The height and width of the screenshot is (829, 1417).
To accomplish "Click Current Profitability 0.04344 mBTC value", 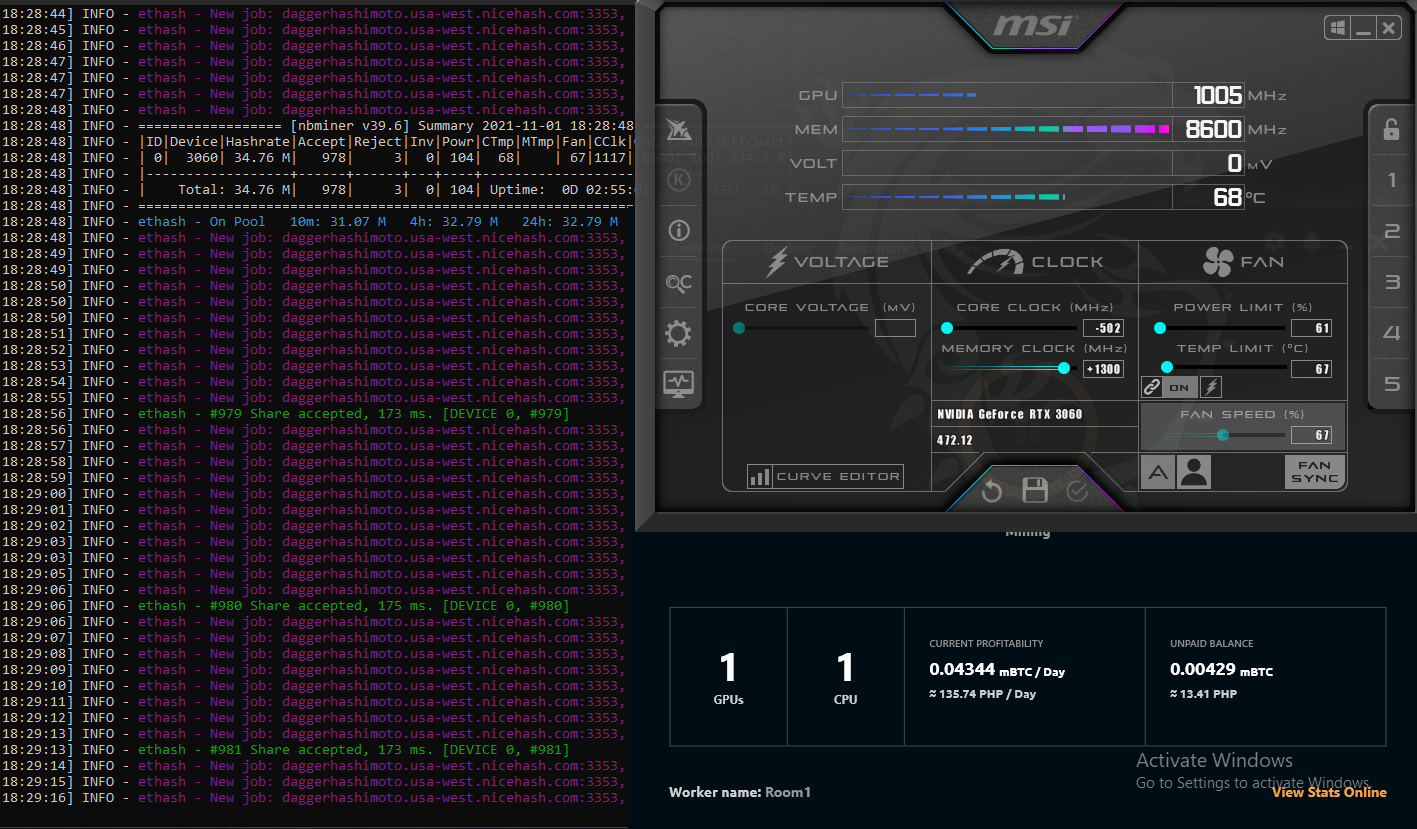I will (997, 670).
